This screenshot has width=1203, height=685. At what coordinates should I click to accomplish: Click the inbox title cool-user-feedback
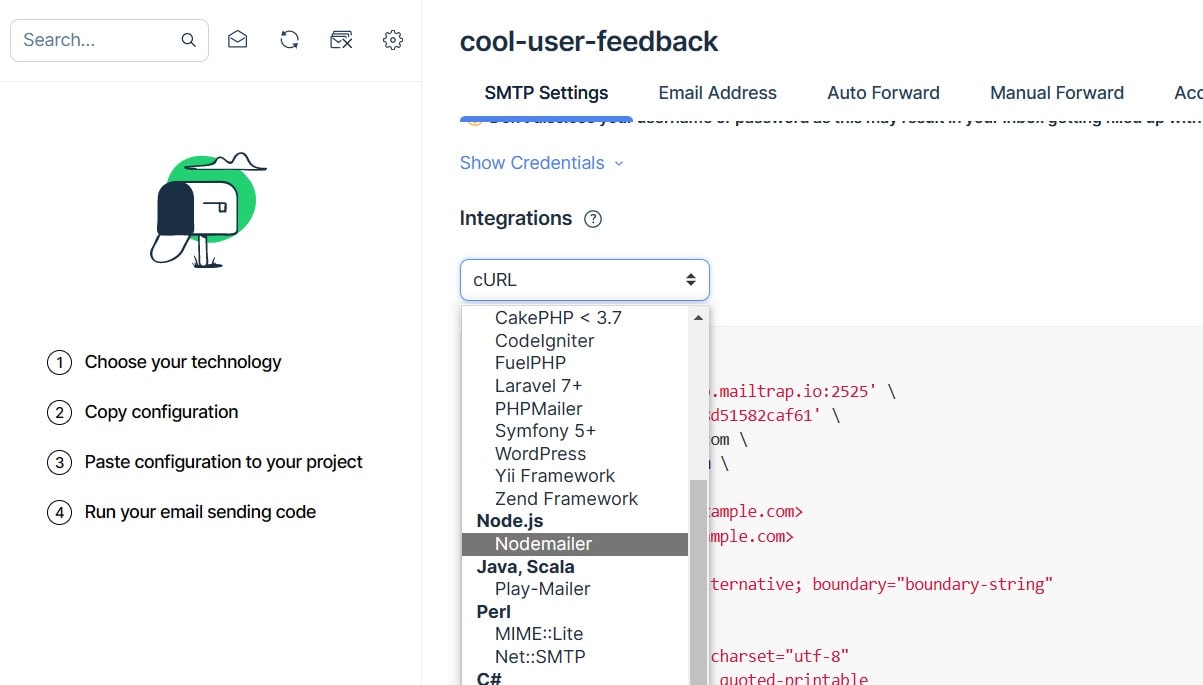(589, 42)
